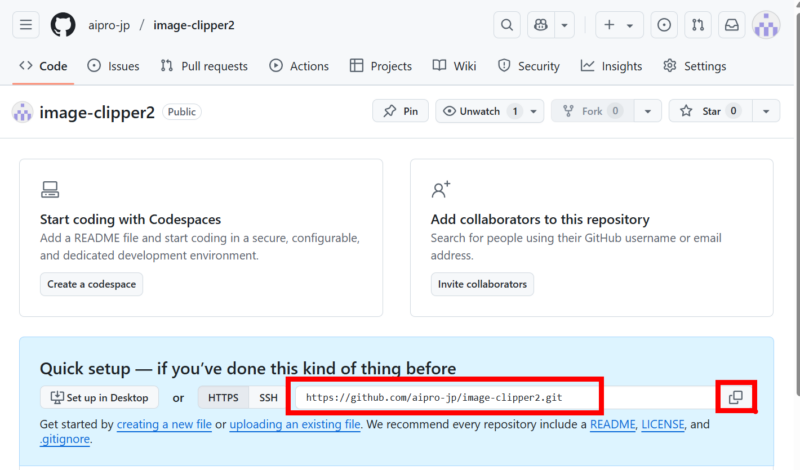Open the .gitignore link

click(x=65, y=439)
